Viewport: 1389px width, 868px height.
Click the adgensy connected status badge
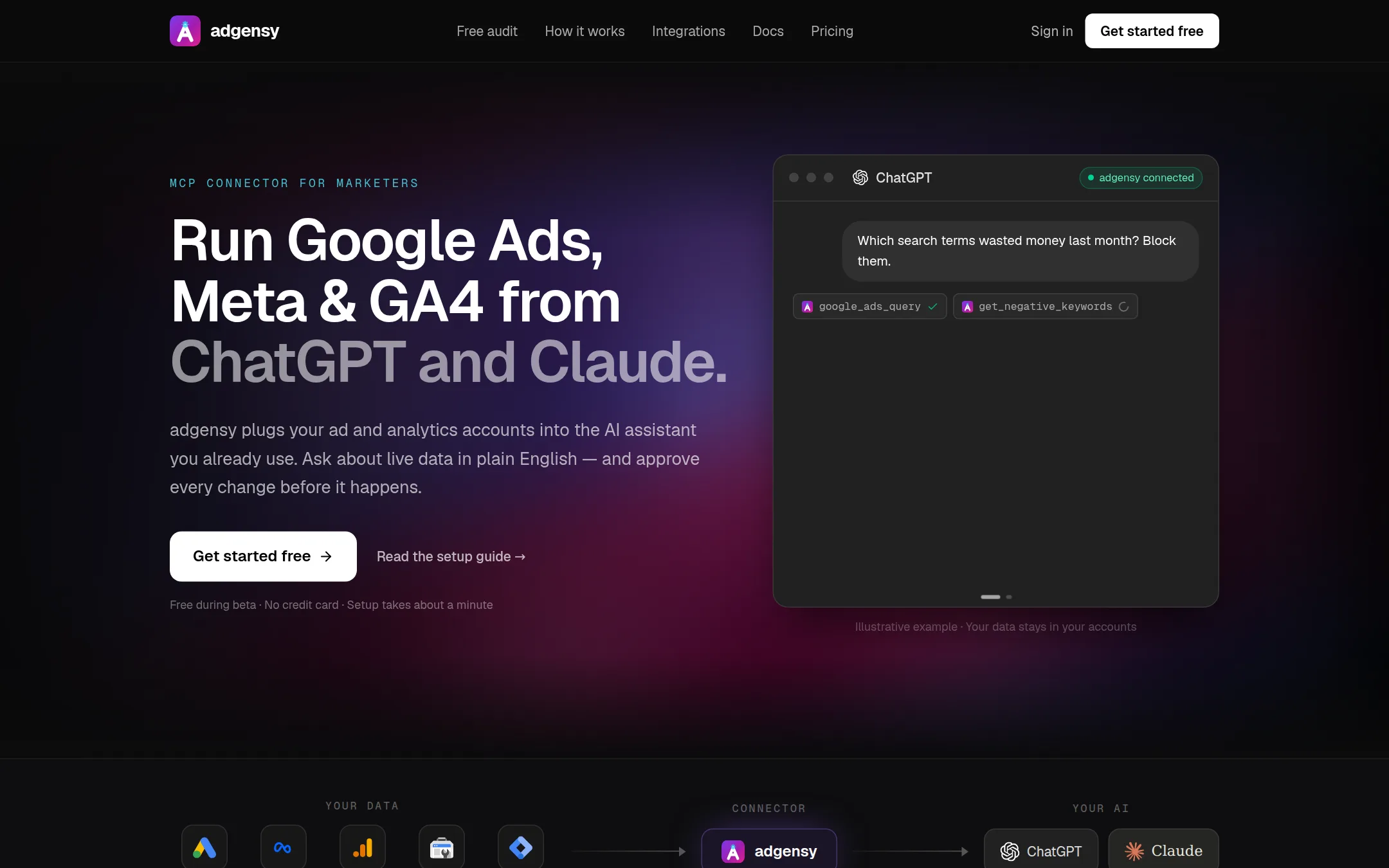tap(1141, 177)
